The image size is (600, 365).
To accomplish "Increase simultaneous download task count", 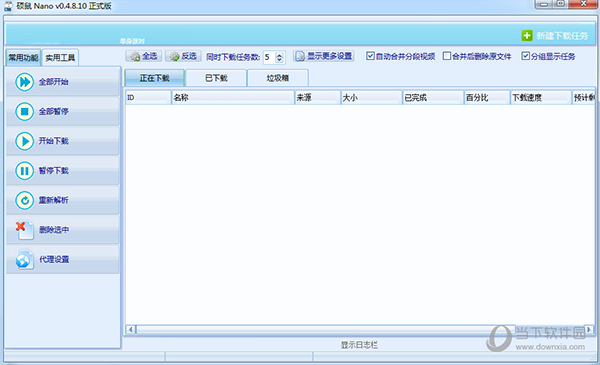I will (279, 55).
